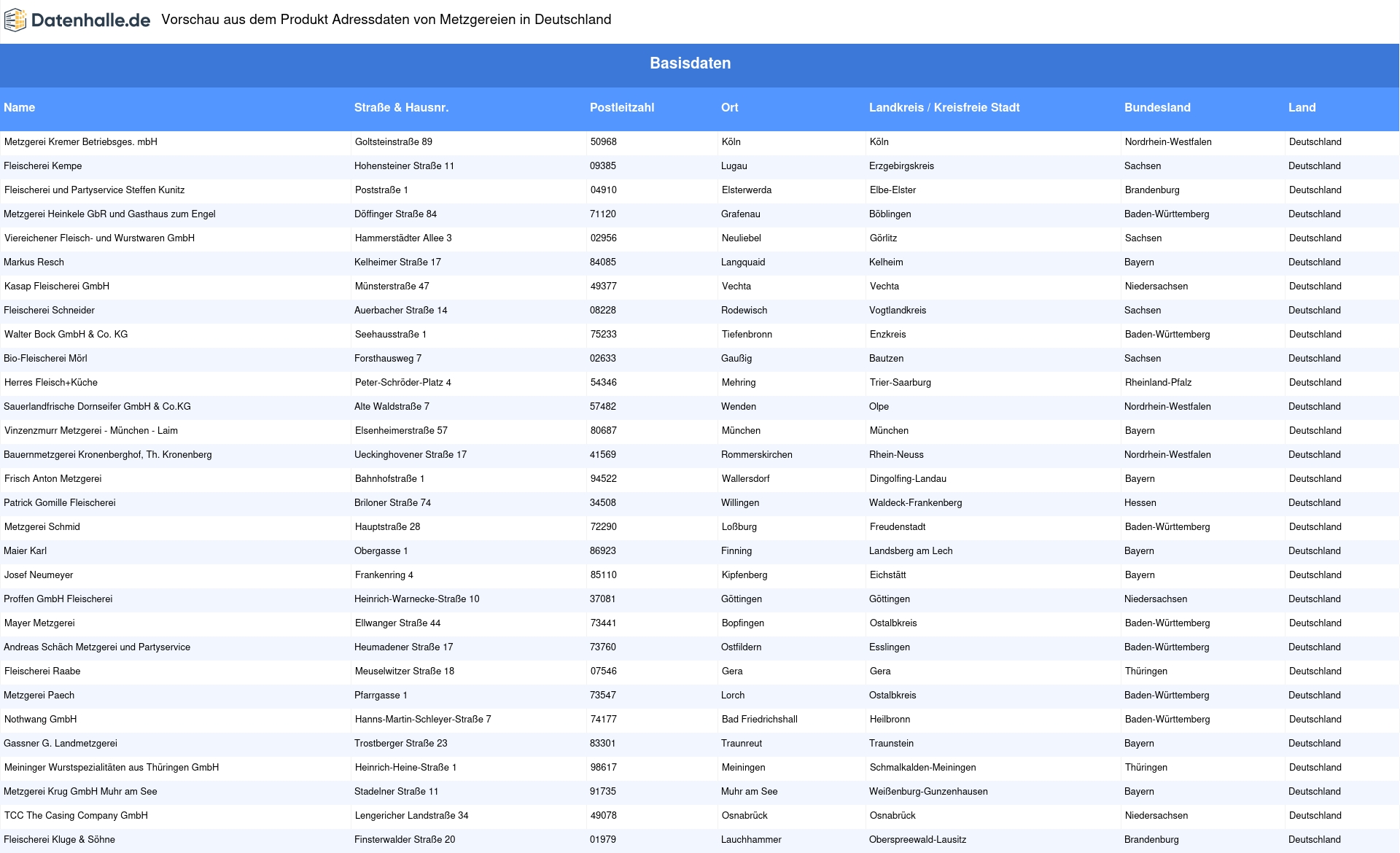
Task: Select the Mayer Metzgerei name cell
Action: click(39, 623)
